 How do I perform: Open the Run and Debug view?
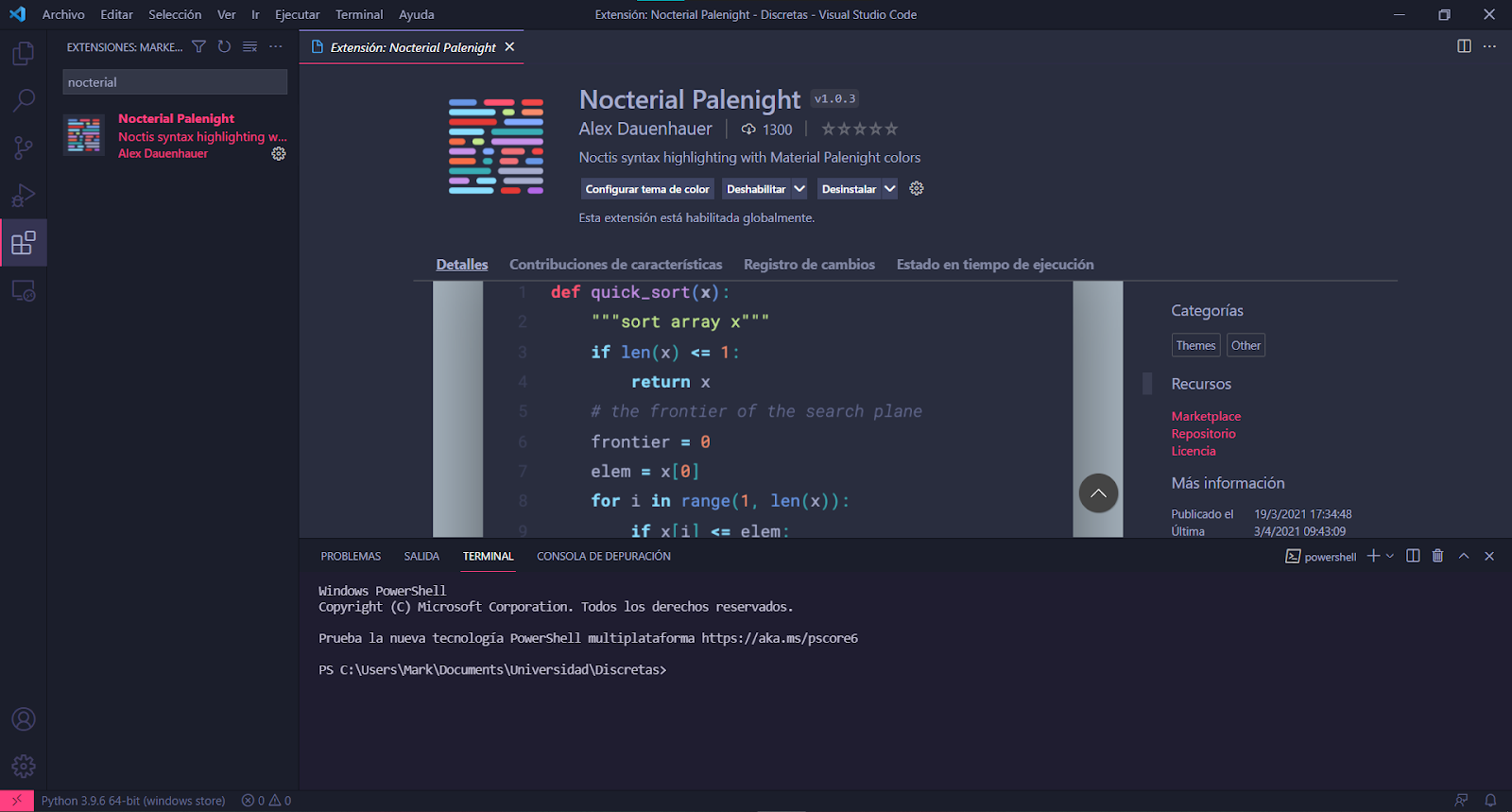click(24, 196)
